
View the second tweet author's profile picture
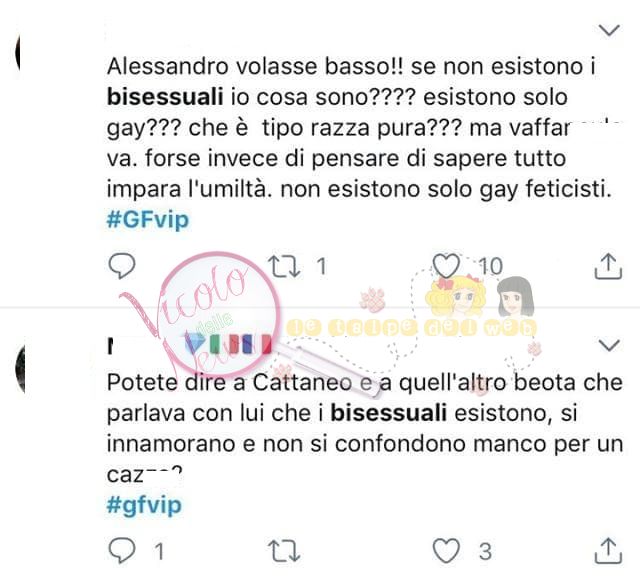(x=20, y=368)
